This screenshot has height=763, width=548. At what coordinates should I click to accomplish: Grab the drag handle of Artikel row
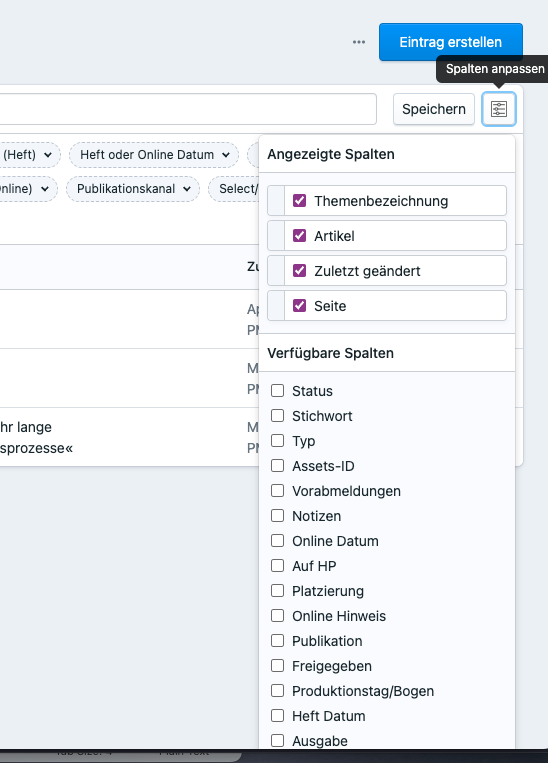[x=276, y=236]
